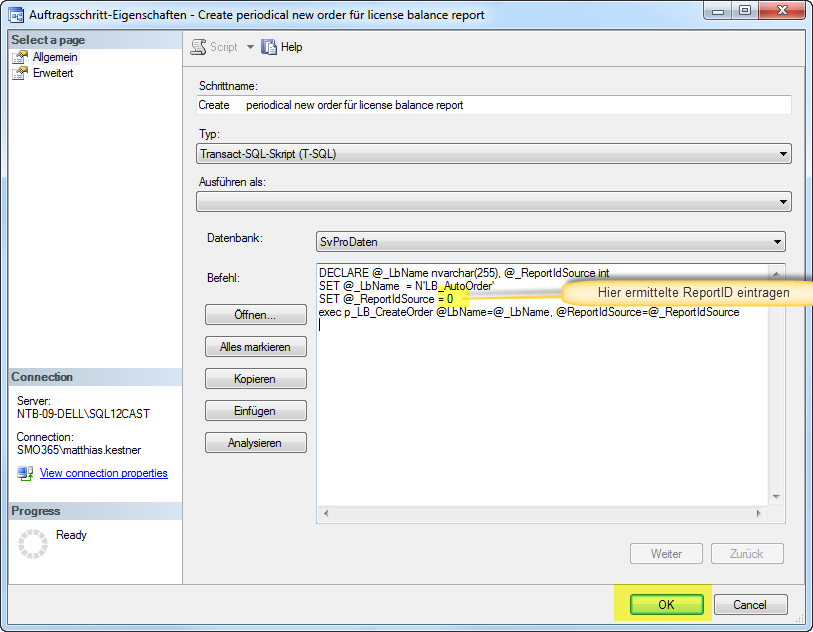Open the Help toolbar icon

[269, 47]
